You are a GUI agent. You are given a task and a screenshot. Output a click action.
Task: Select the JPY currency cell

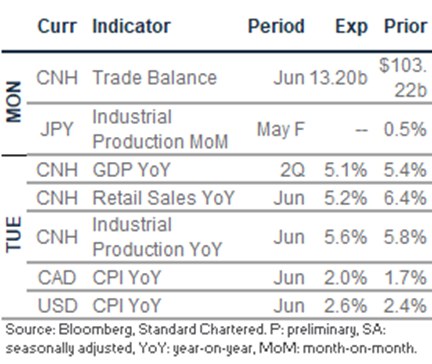[x=57, y=129]
